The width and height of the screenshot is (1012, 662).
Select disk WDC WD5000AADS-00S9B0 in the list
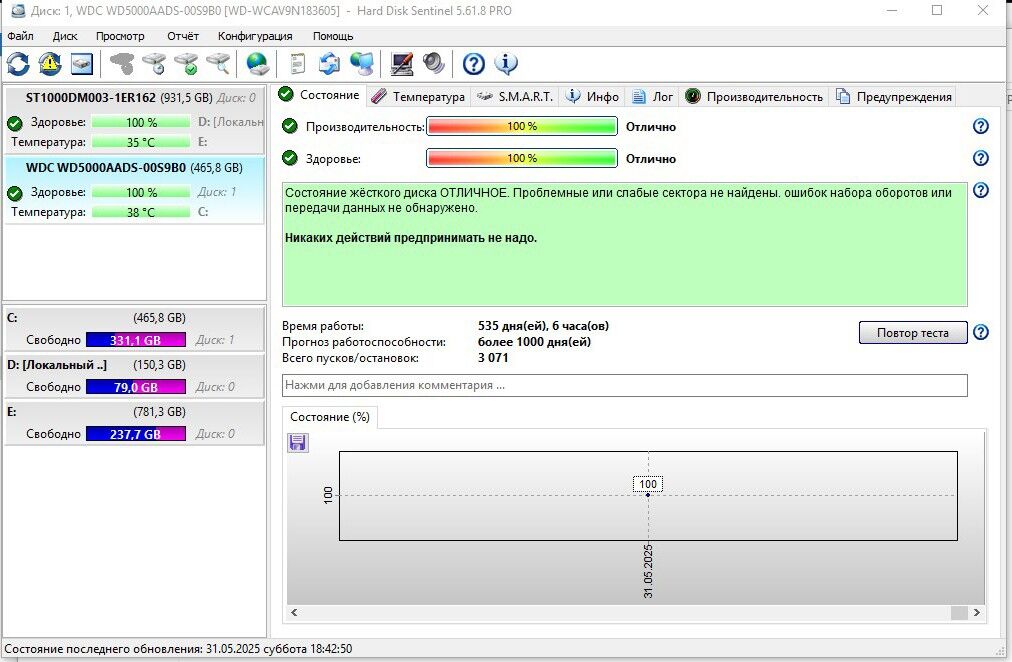[x=134, y=190]
